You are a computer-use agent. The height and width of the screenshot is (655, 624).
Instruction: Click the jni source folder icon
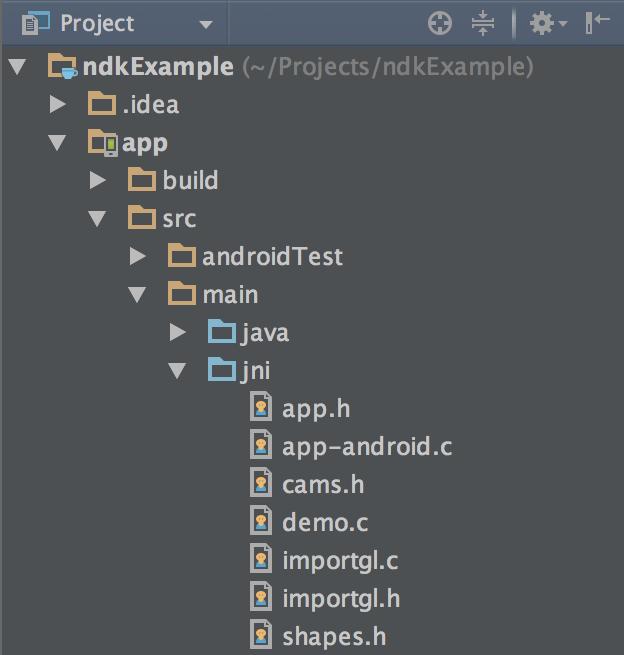pos(221,371)
